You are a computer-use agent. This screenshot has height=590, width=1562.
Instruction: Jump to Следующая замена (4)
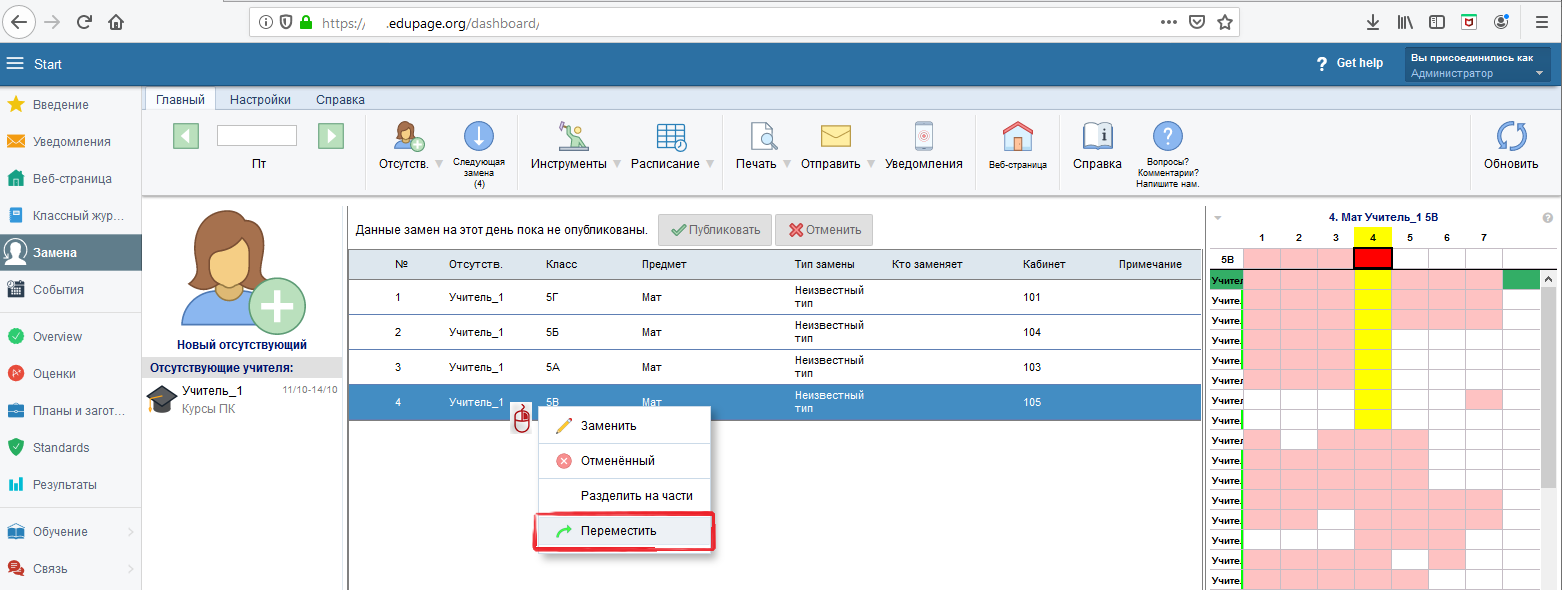(x=479, y=154)
